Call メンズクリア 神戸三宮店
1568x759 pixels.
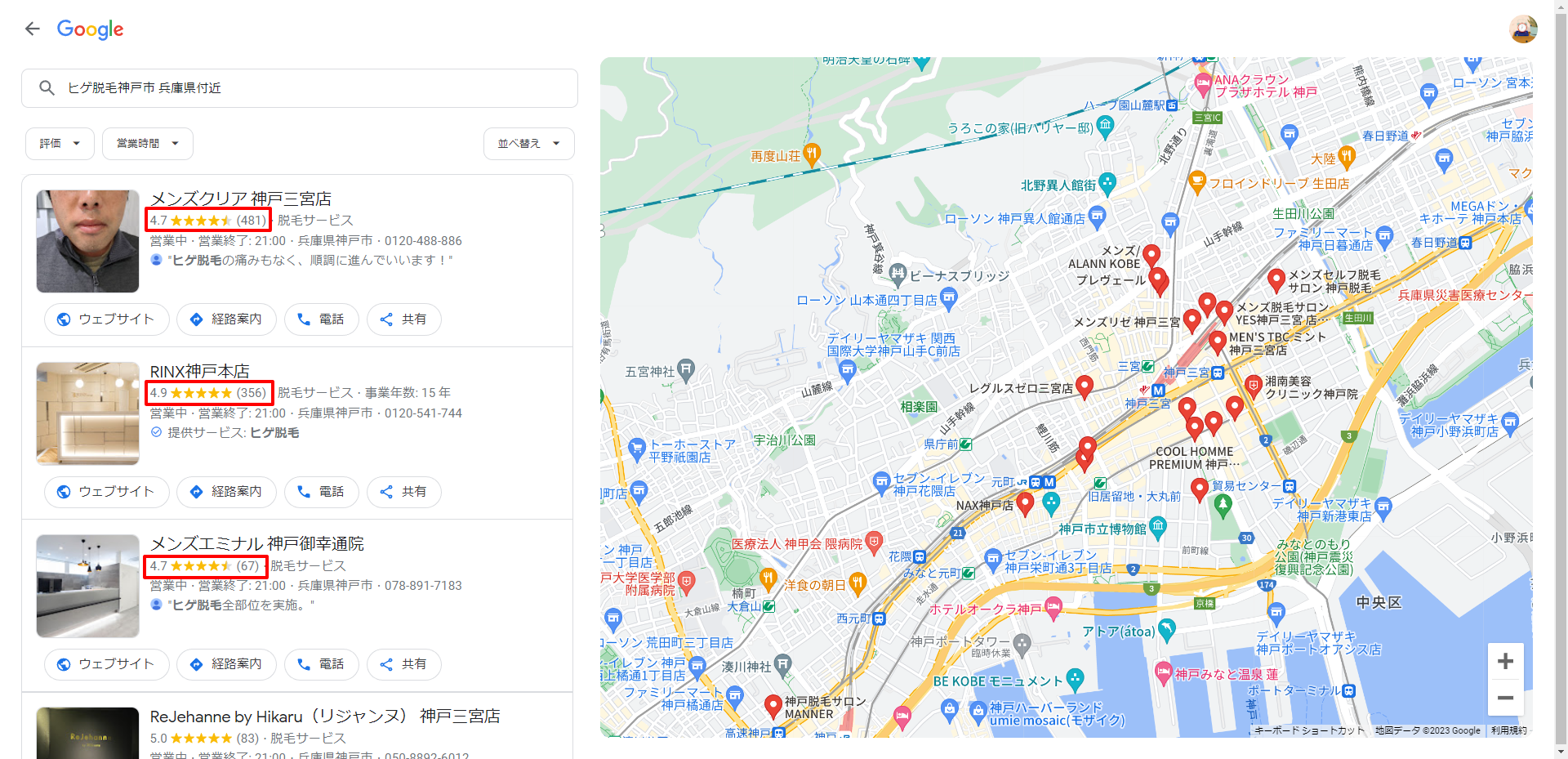coord(321,319)
